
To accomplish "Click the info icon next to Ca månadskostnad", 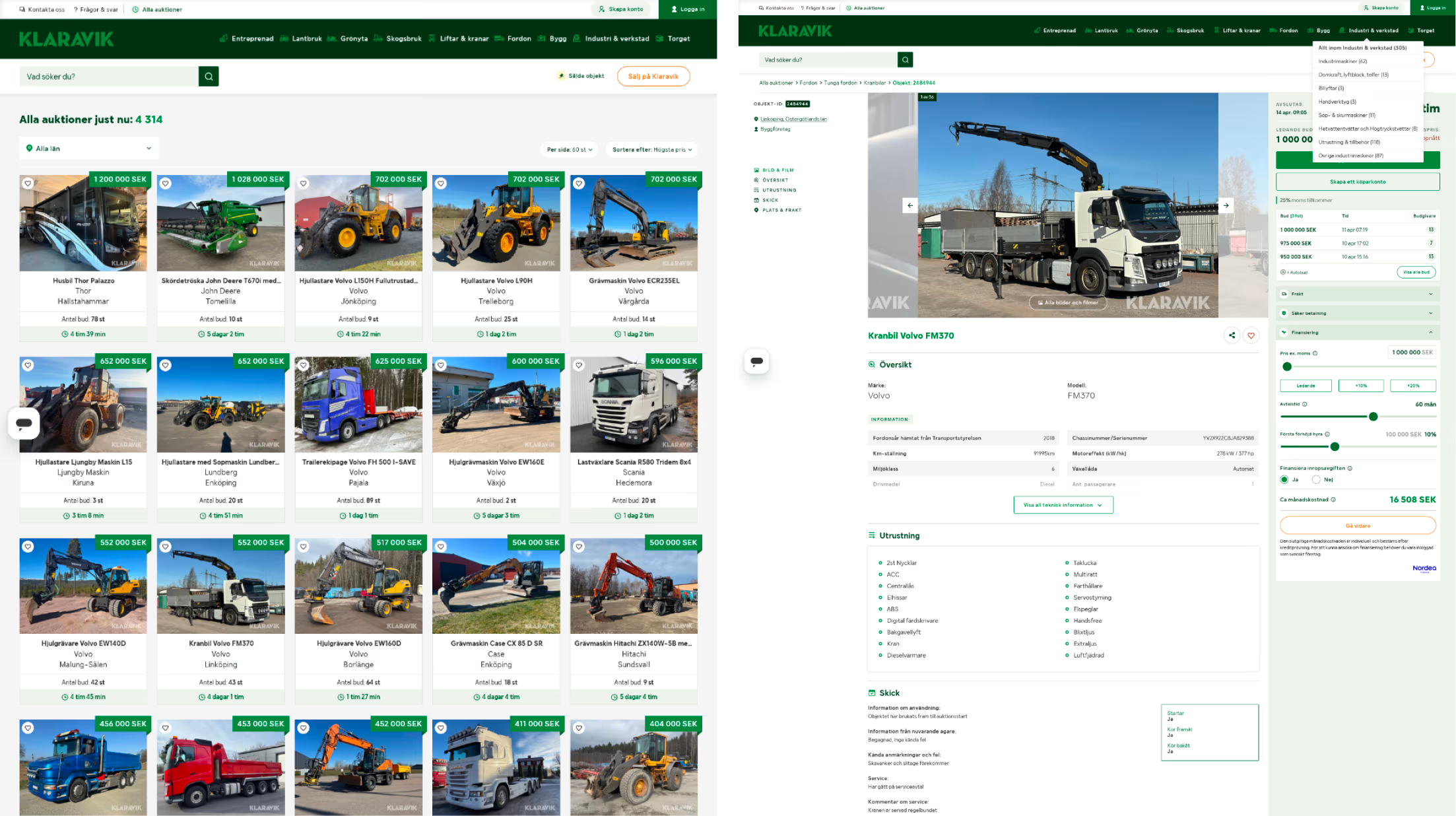I will click(x=1333, y=500).
